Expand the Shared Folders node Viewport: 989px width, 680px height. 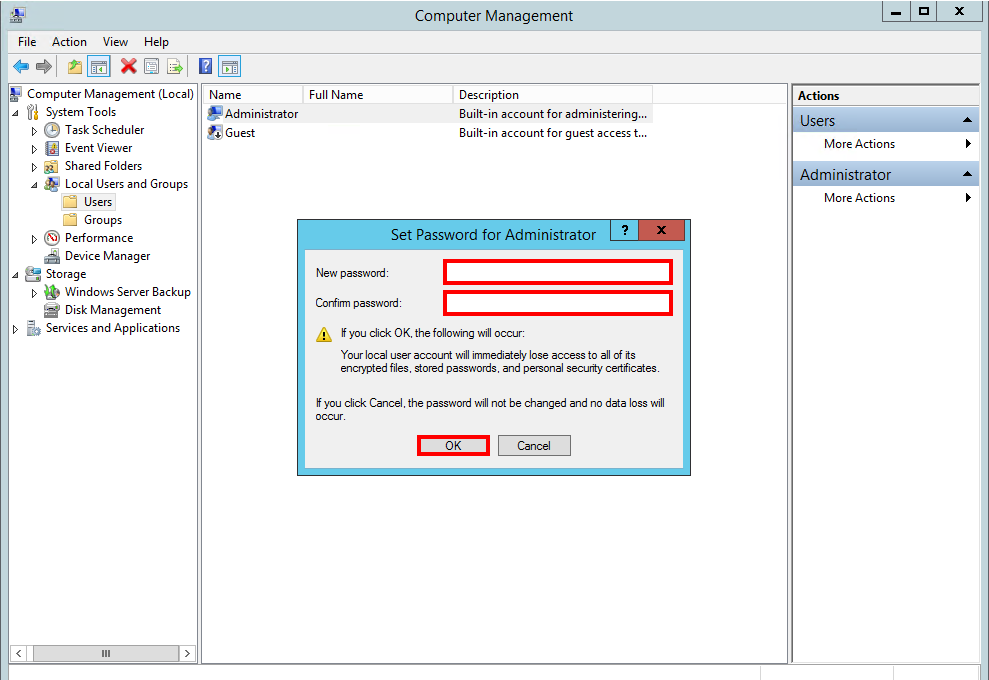[34, 167]
